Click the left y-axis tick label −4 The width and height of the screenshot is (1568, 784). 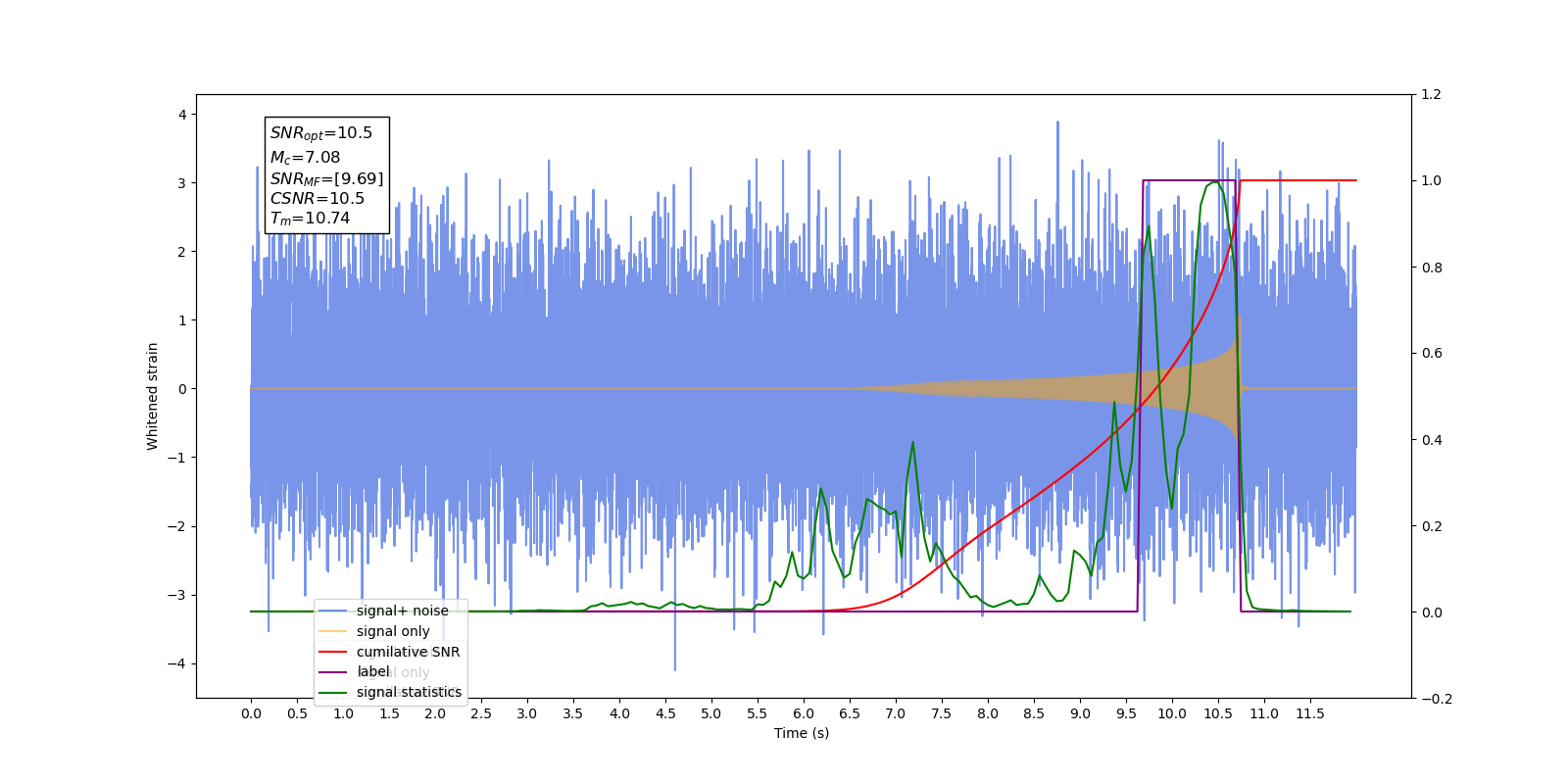tap(177, 663)
